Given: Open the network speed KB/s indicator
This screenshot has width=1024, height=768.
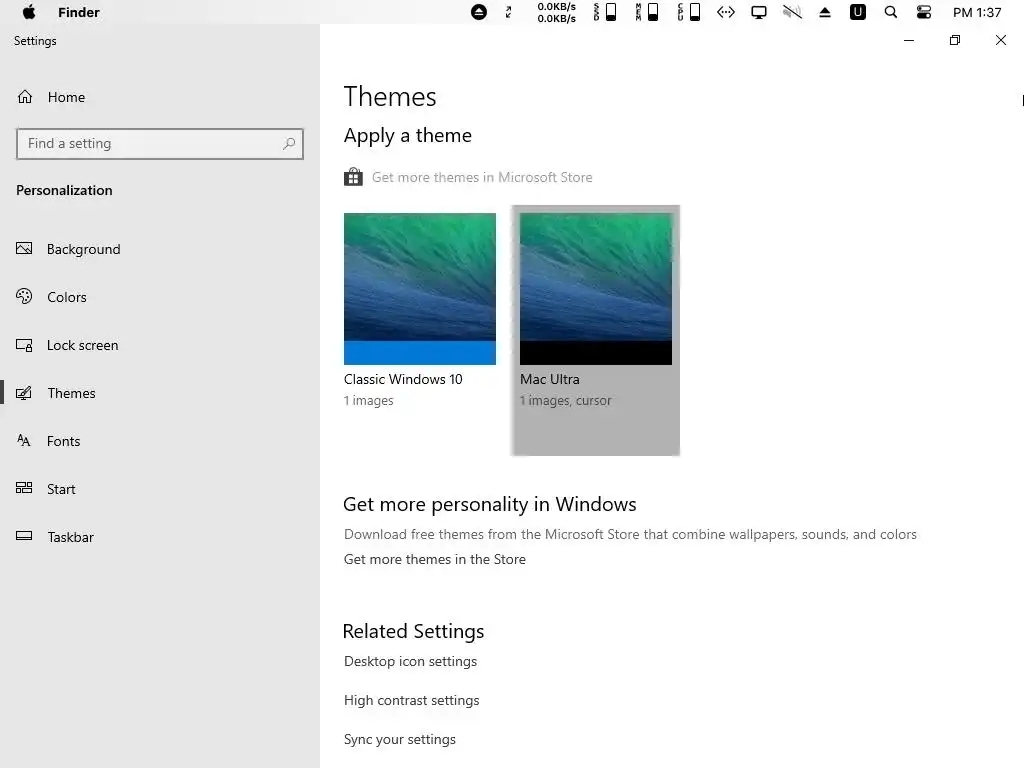Looking at the screenshot, I should 556,12.
